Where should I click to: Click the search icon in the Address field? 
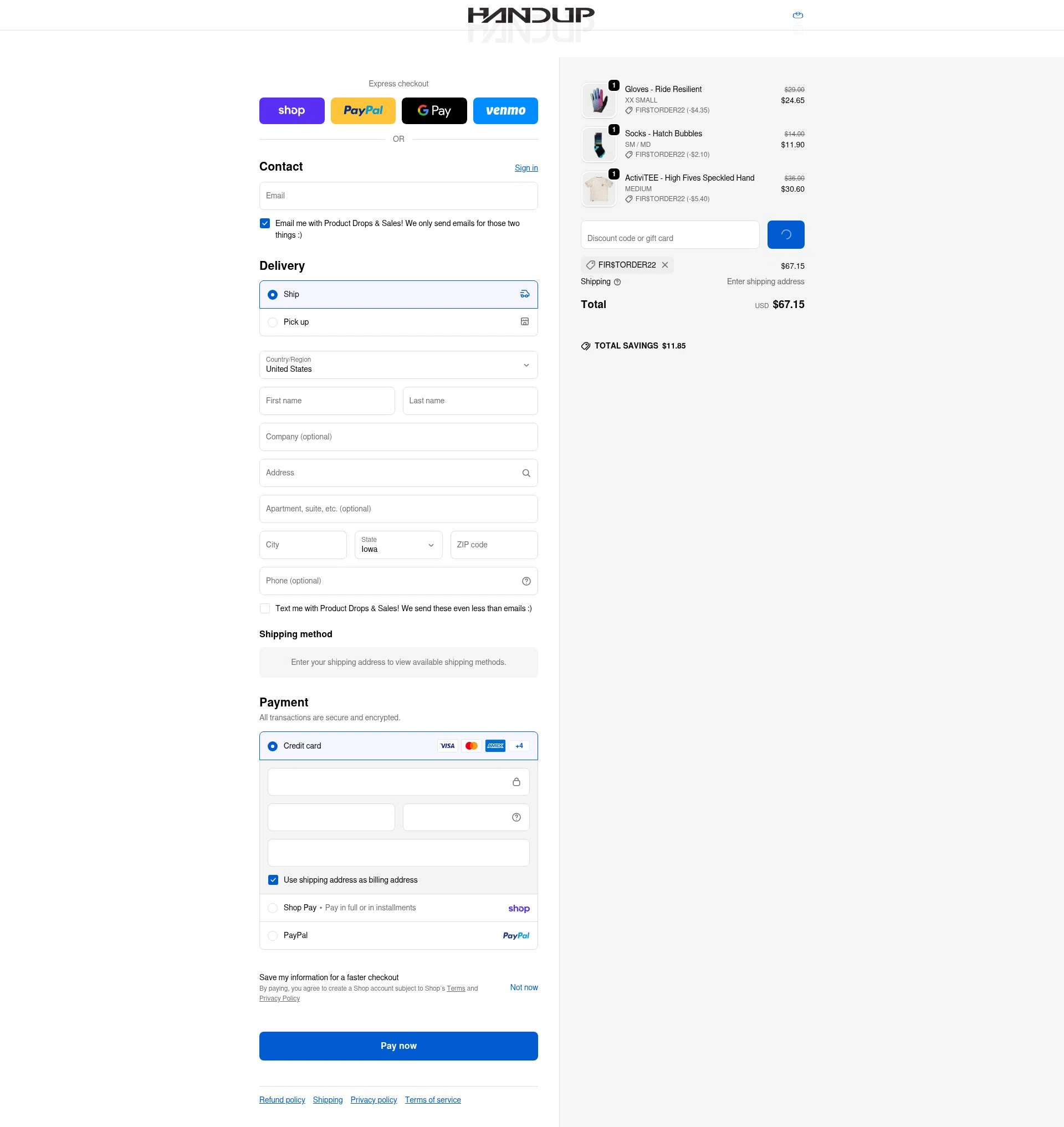525,473
